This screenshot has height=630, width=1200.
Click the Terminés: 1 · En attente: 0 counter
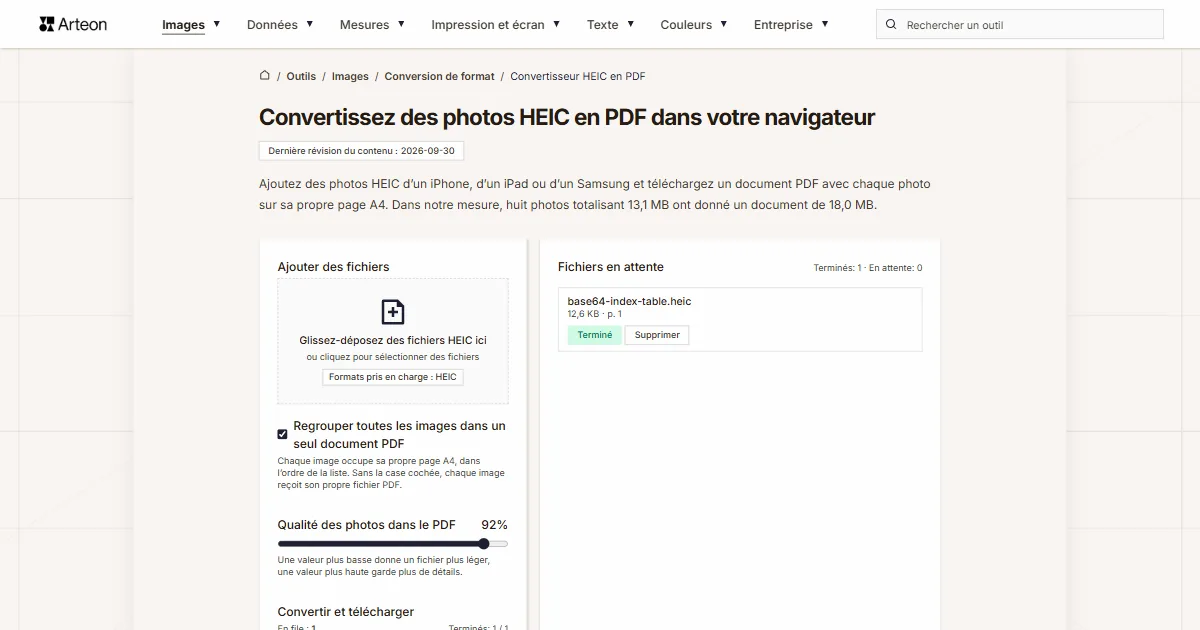868,268
